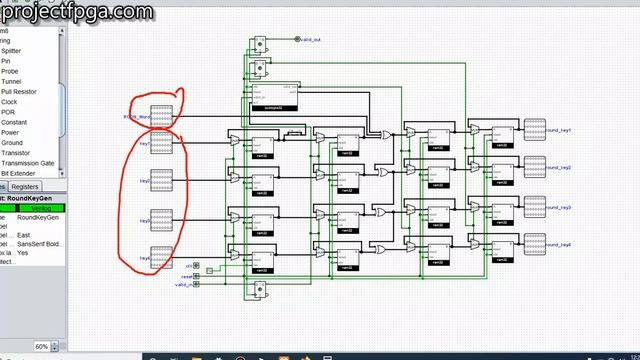Toggle the reset input pin
The height and width of the screenshot is (360, 640).
click(196, 276)
